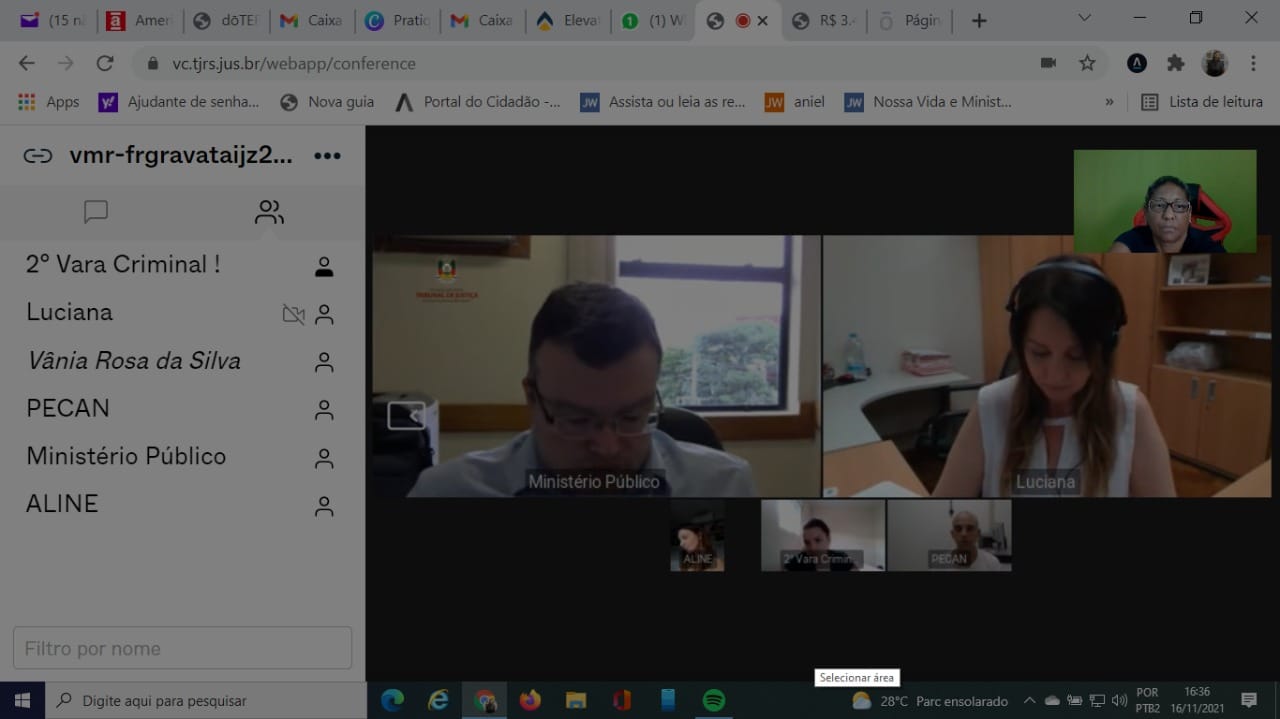Image resolution: width=1280 pixels, height=719 pixels.
Task: Open the Chrome extensions puzzle icon
Action: [1175, 63]
